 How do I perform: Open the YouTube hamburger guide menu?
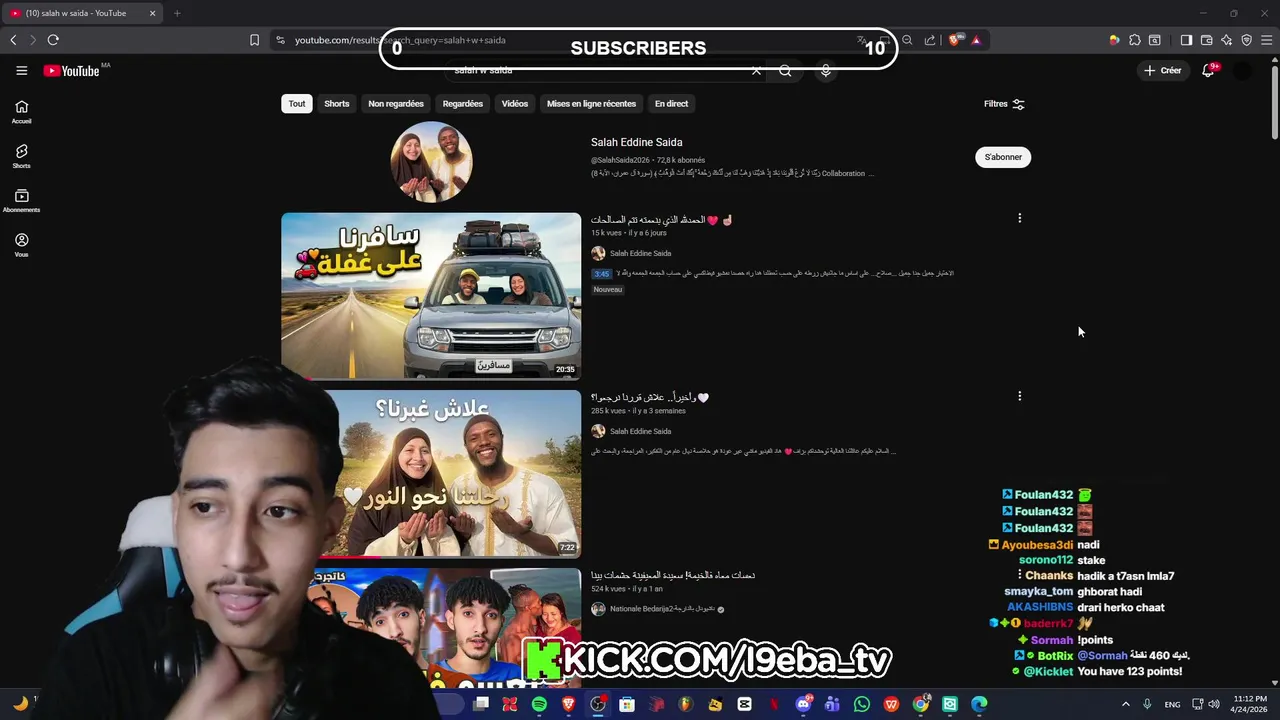(x=21, y=70)
